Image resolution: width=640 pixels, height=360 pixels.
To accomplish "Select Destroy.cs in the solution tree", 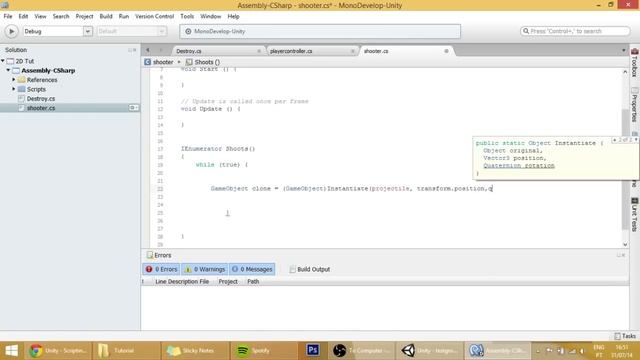I will tap(40, 98).
